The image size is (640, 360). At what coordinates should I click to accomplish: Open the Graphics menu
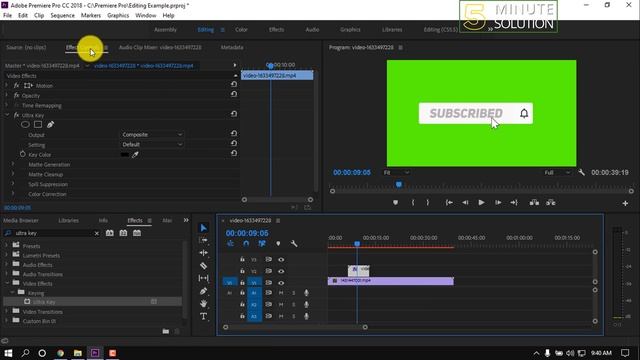click(118, 16)
